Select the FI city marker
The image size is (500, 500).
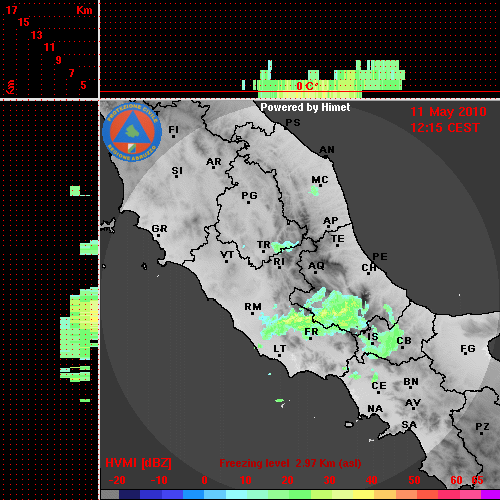(x=173, y=131)
